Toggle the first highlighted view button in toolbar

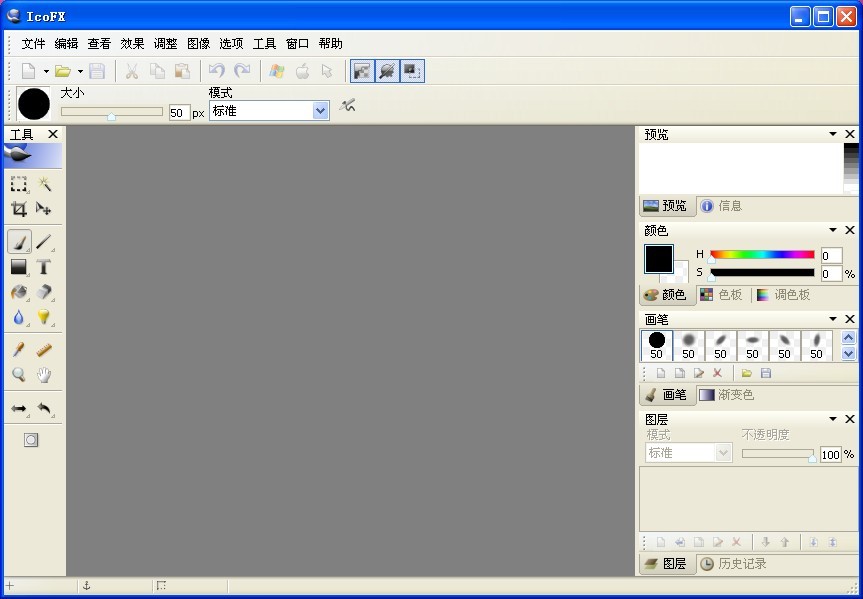pyautogui.click(x=361, y=71)
